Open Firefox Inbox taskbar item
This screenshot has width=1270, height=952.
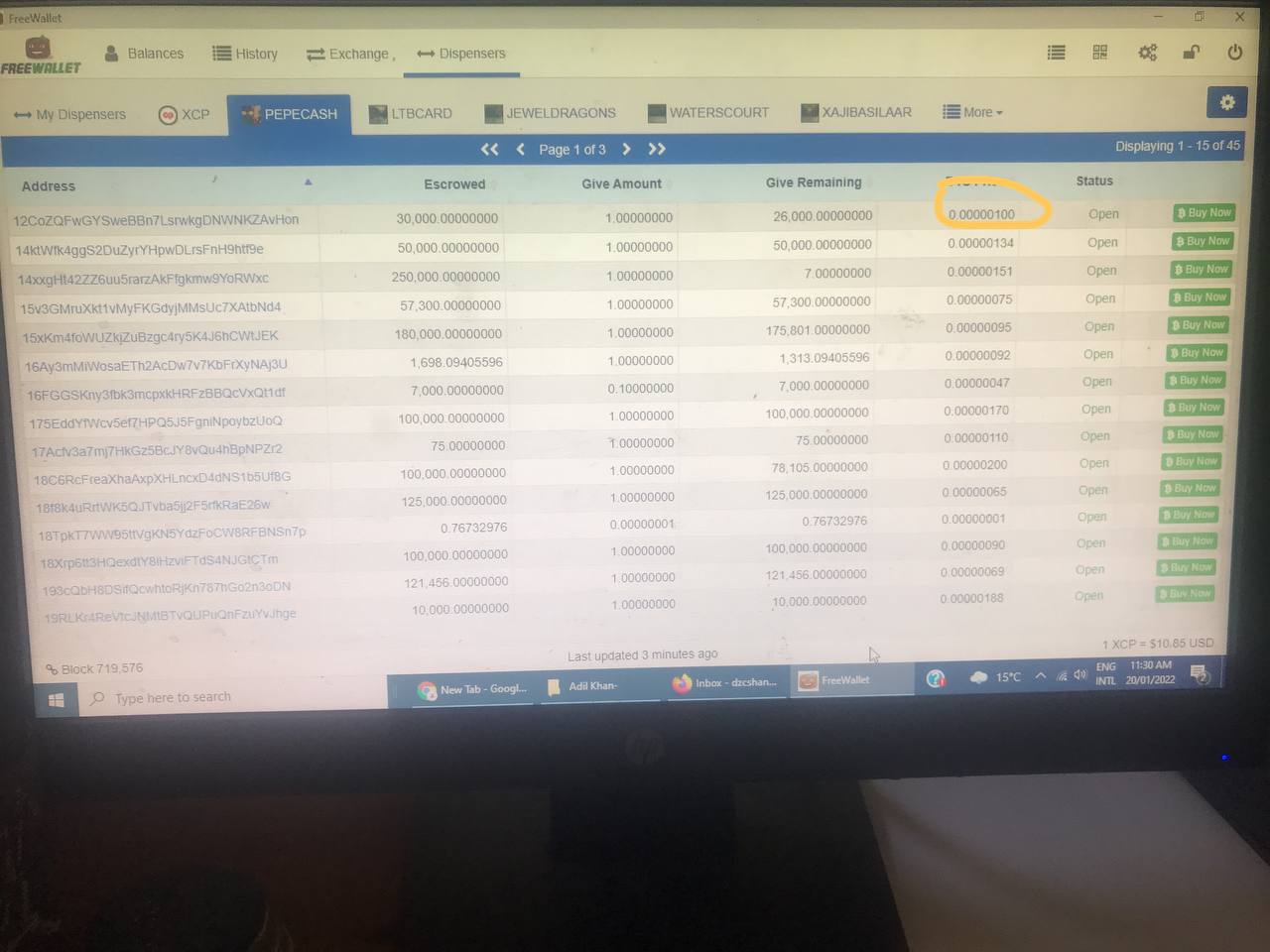[x=725, y=683]
